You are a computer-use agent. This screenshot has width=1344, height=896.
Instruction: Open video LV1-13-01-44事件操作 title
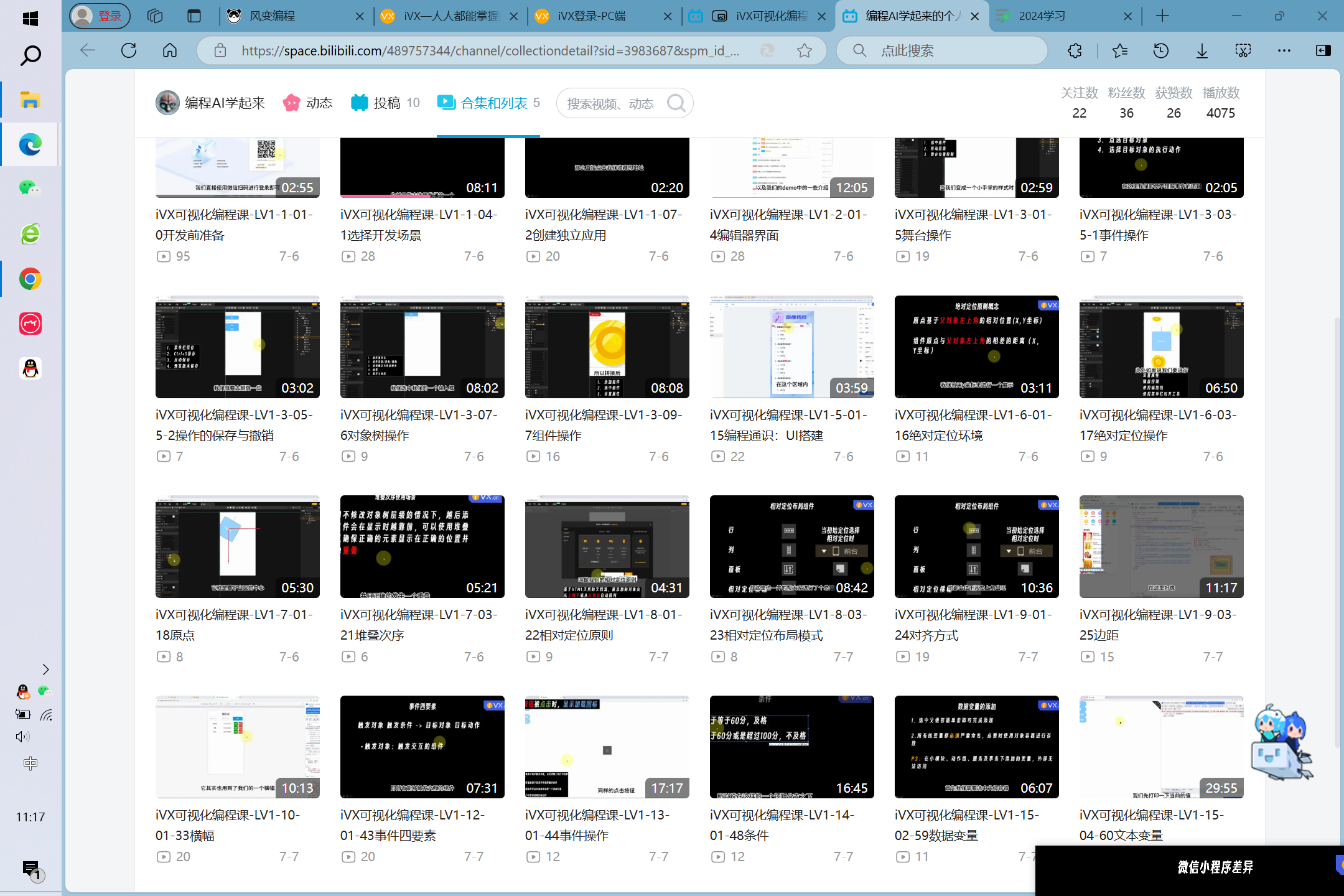pyautogui.click(x=597, y=825)
